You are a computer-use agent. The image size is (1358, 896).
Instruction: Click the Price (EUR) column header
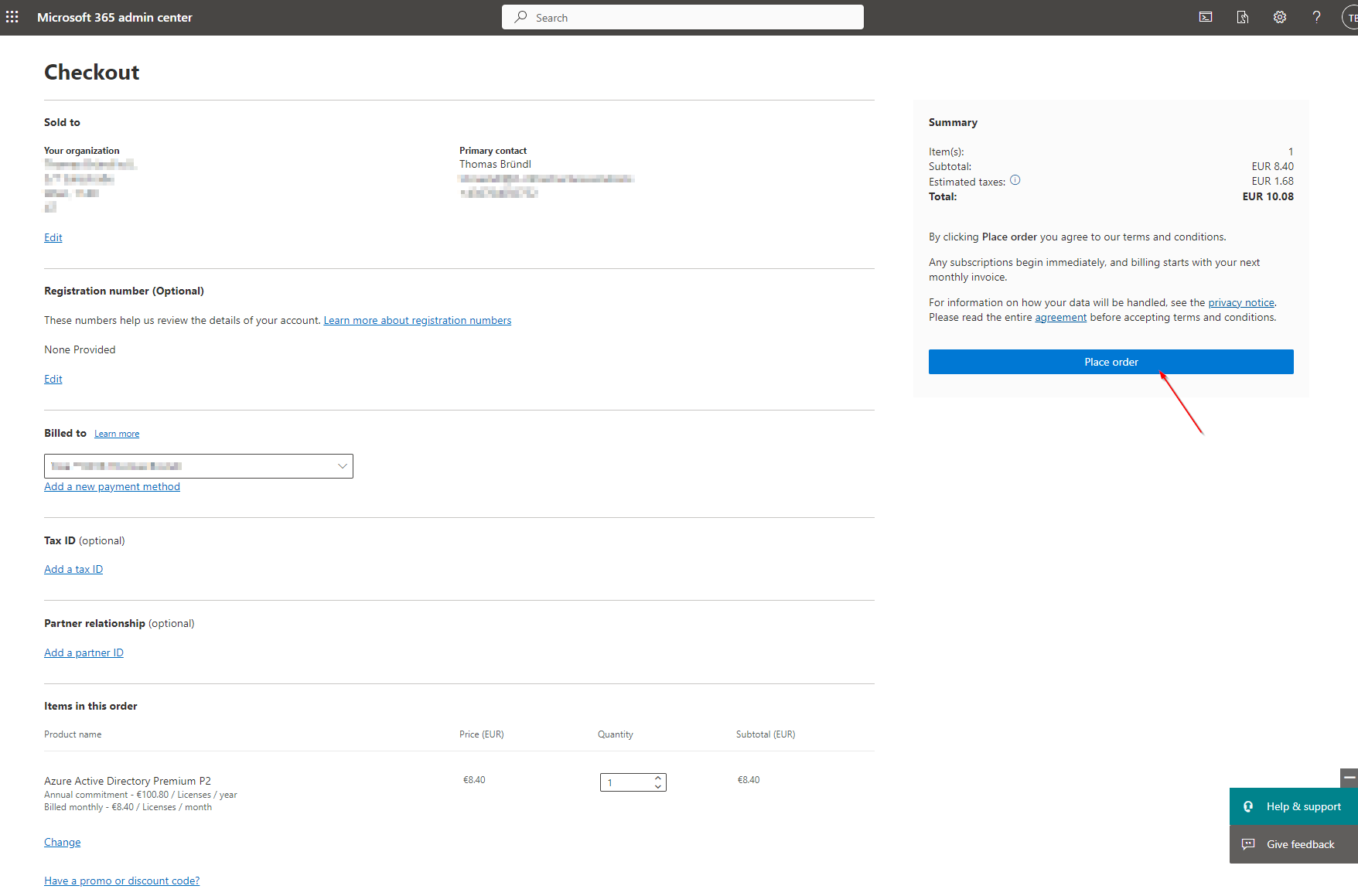[482, 734]
